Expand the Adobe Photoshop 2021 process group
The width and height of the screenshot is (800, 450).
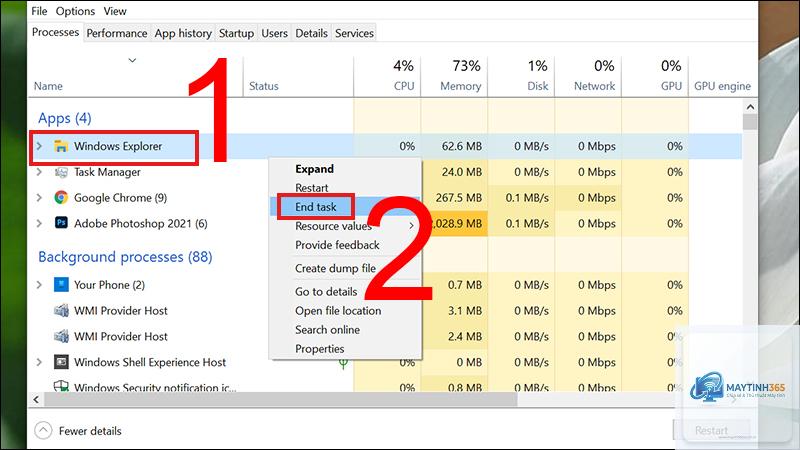click(x=39, y=223)
